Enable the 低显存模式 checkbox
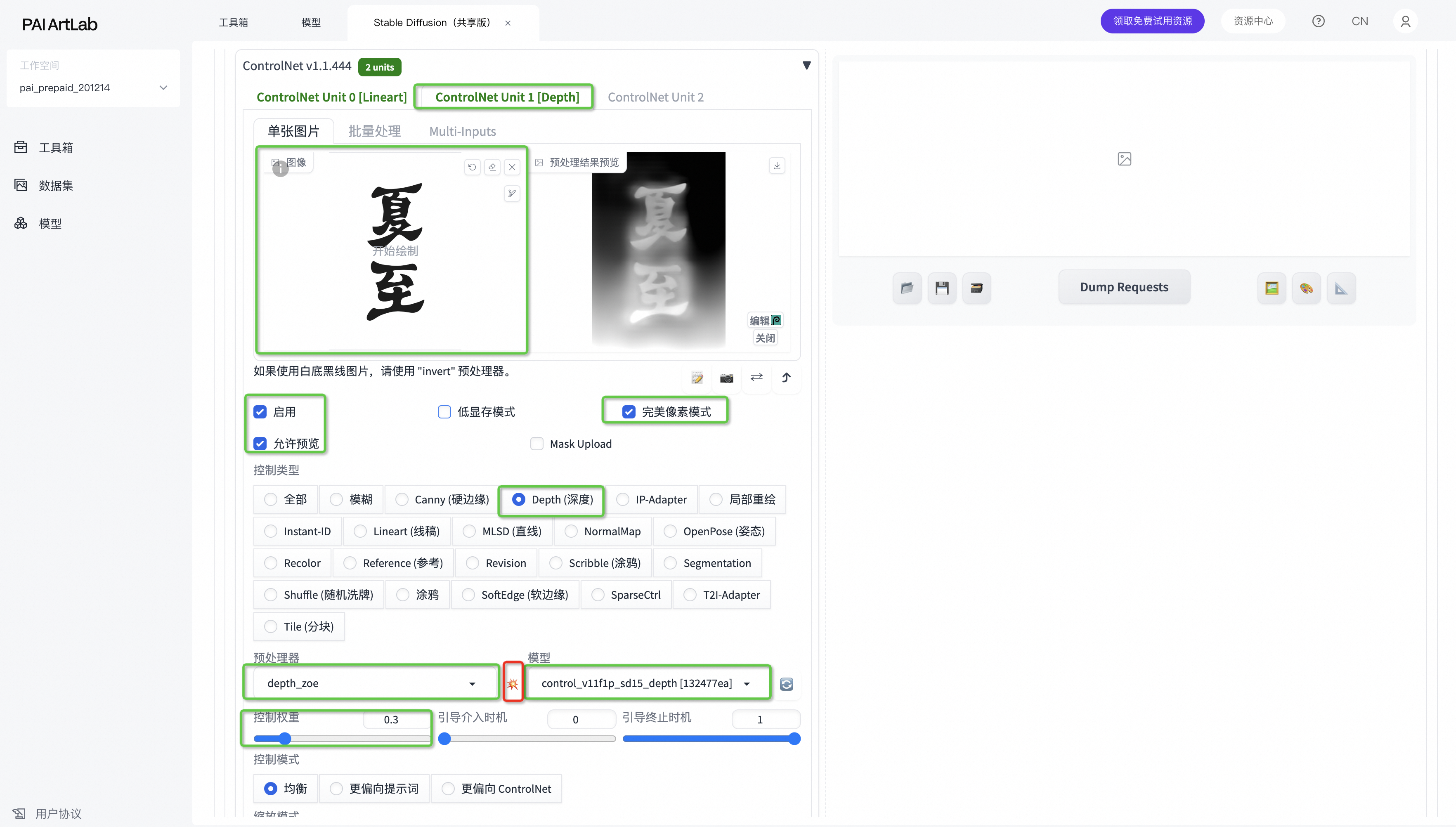This screenshot has height=827, width=1456. 444,412
